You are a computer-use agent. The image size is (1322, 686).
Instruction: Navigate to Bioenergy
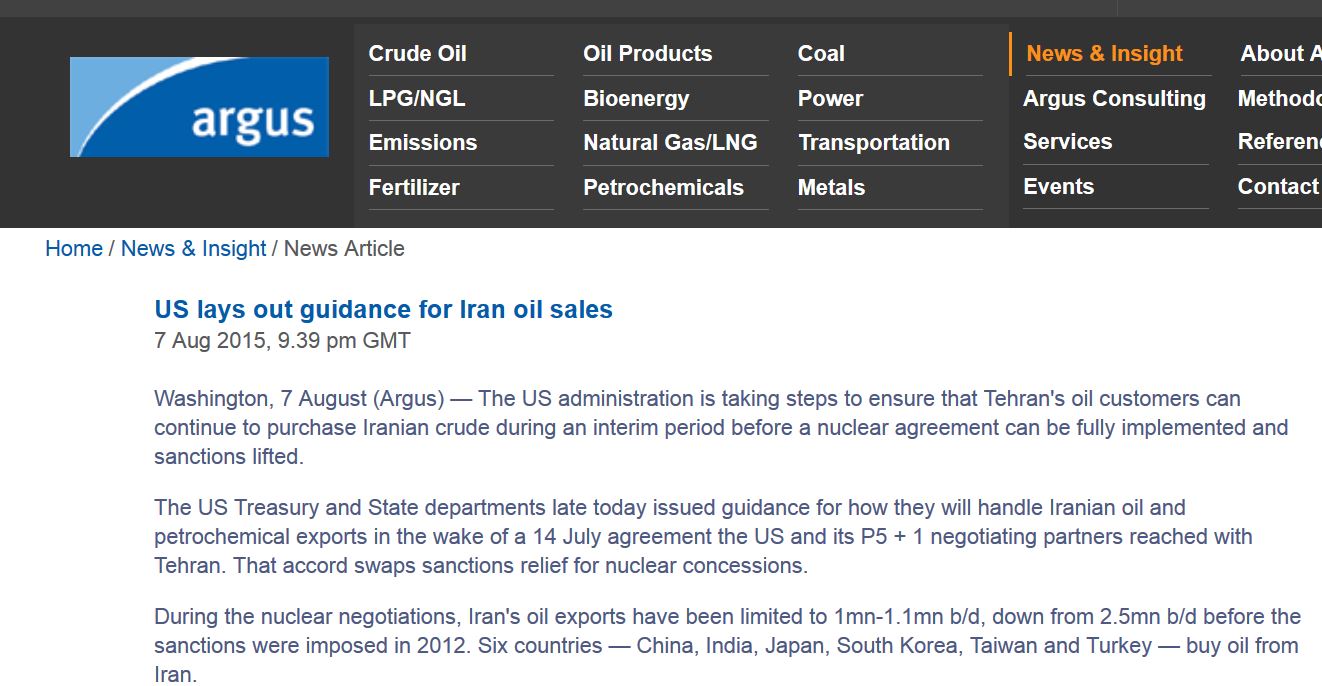click(x=636, y=99)
